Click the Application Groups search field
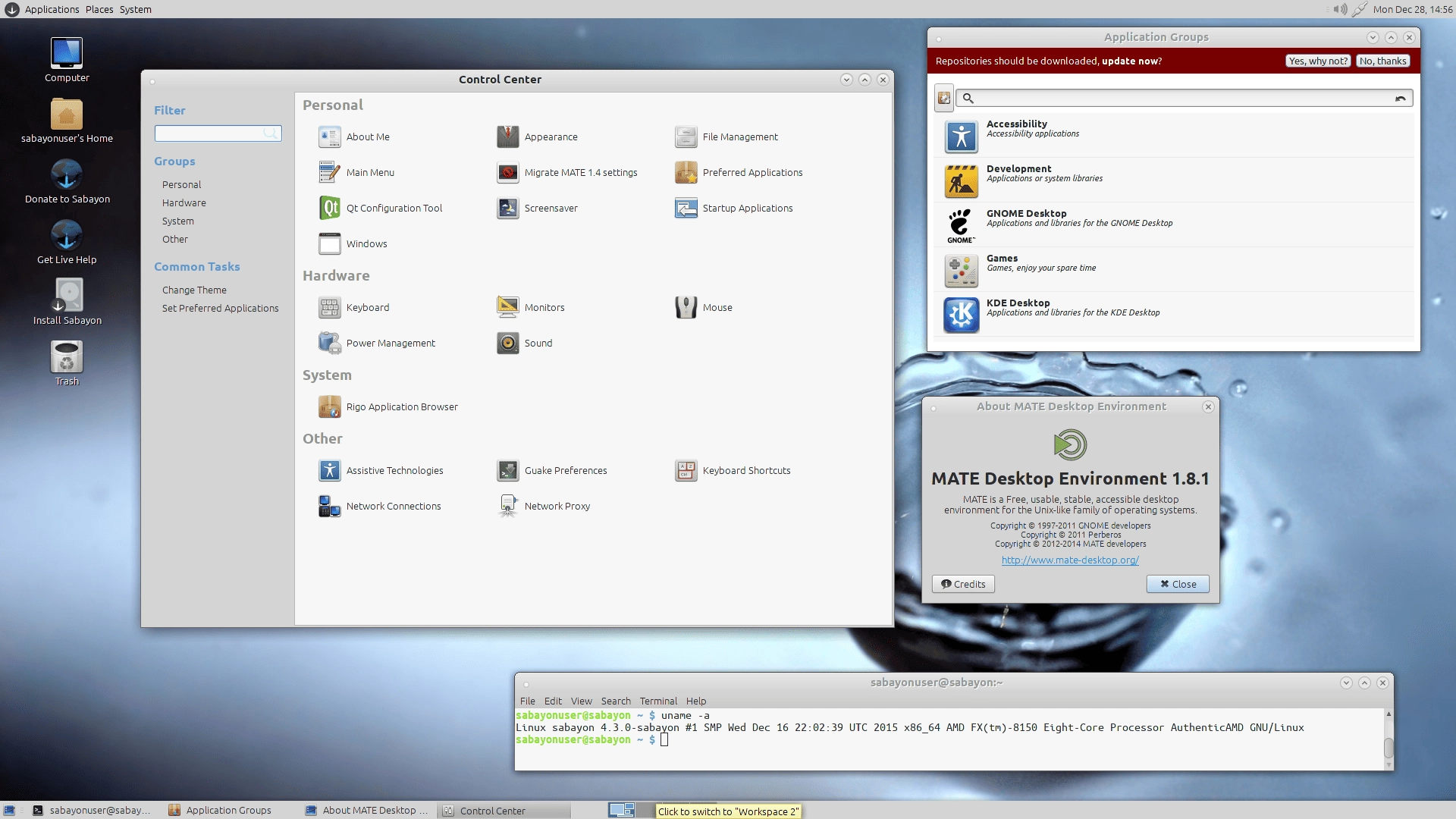Image resolution: width=1456 pixels, height=819 pixels. (x=1184, y=99)
